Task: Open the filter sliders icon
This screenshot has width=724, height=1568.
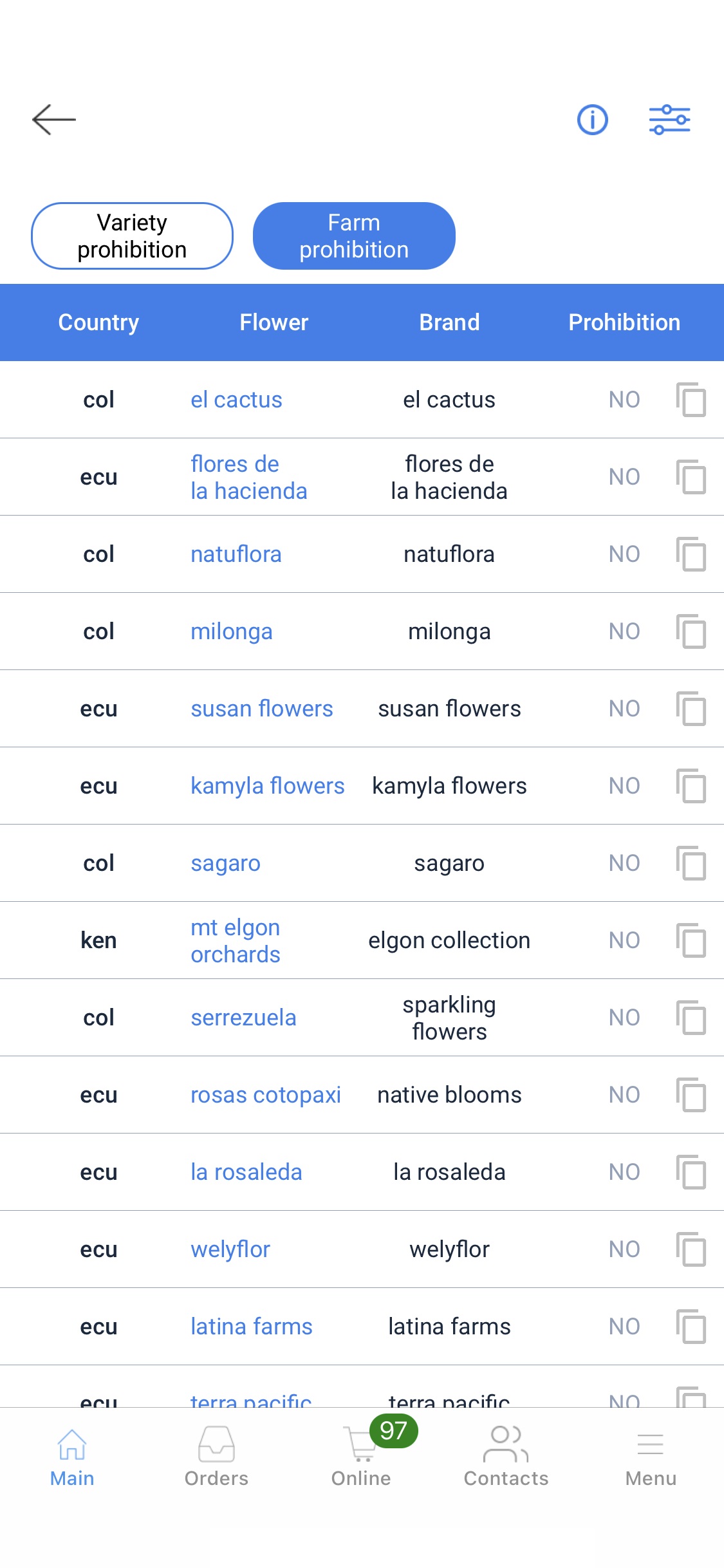Action: (x=669, y=120)
